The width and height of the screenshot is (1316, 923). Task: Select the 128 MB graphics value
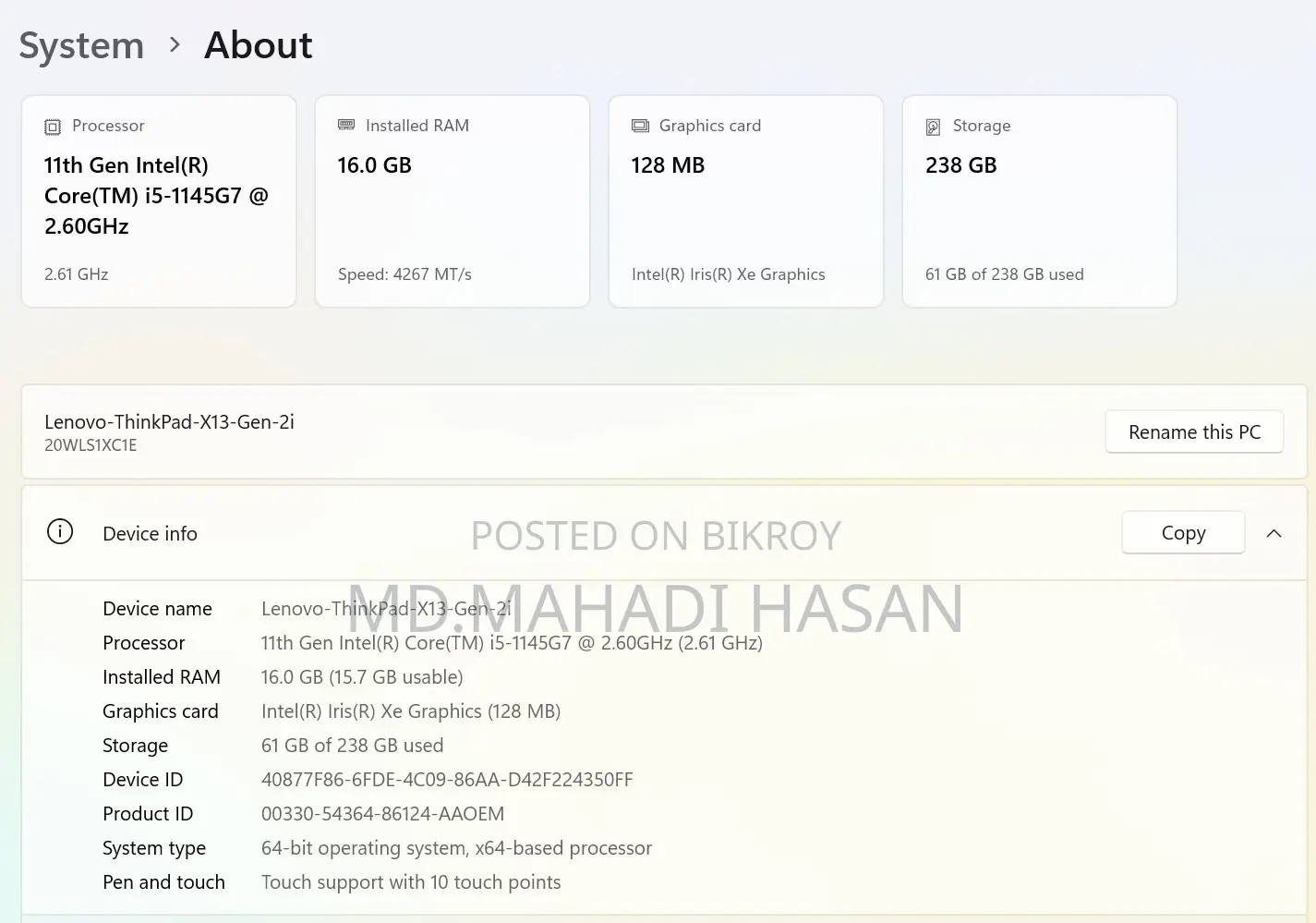click(x=668, y=165)
